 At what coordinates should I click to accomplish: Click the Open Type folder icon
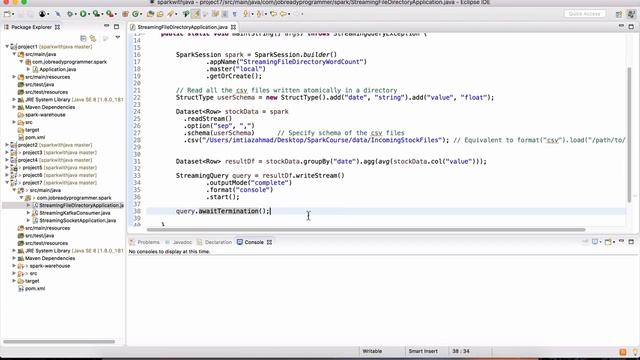click(x=150, y=14)
